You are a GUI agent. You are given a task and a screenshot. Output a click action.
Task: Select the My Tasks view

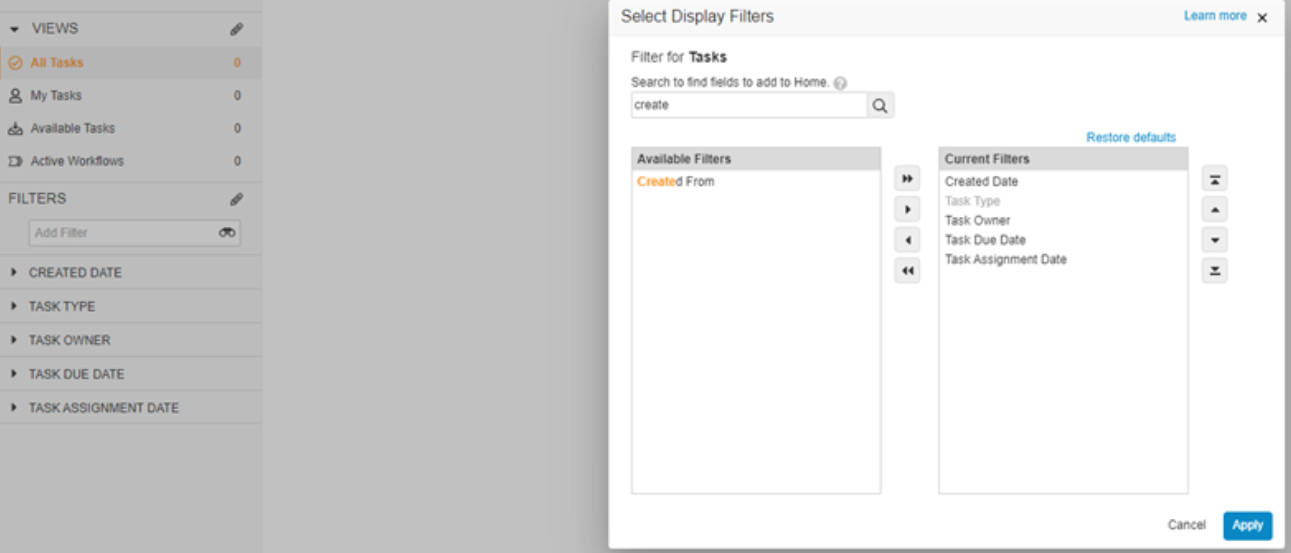pyautogui.click(x=56, y=96)
